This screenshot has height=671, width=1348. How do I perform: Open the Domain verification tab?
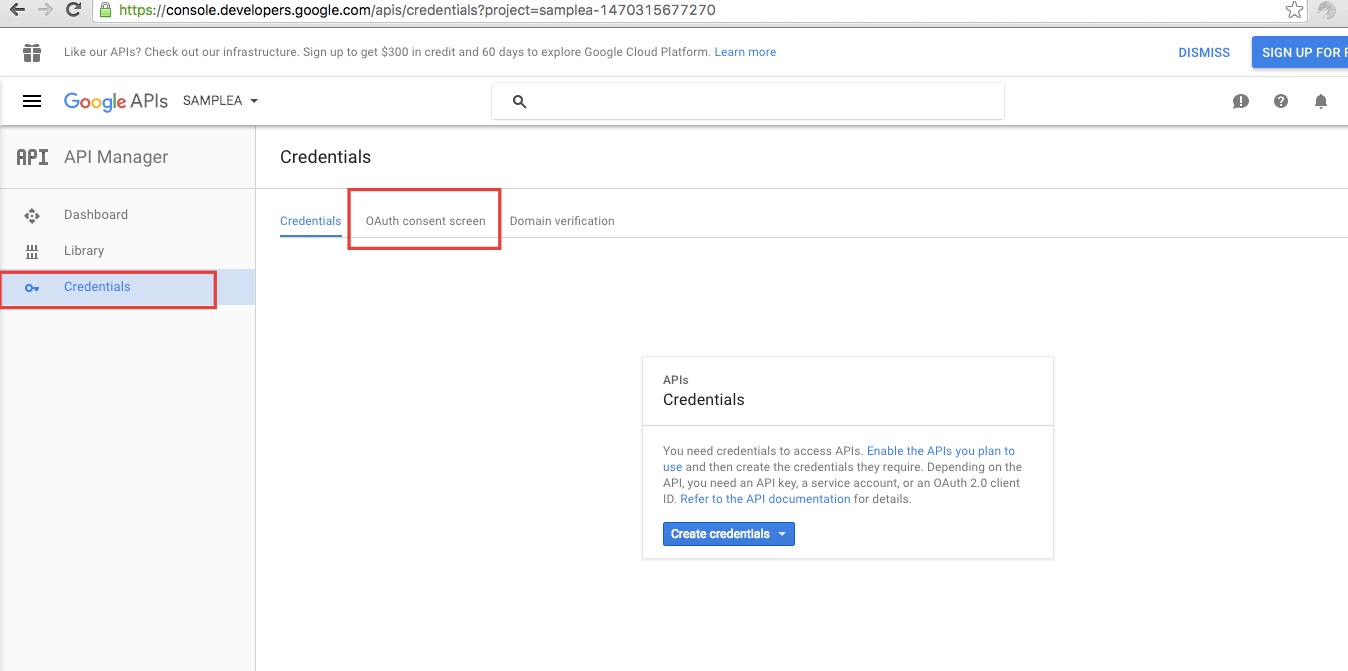pos(562,220)
